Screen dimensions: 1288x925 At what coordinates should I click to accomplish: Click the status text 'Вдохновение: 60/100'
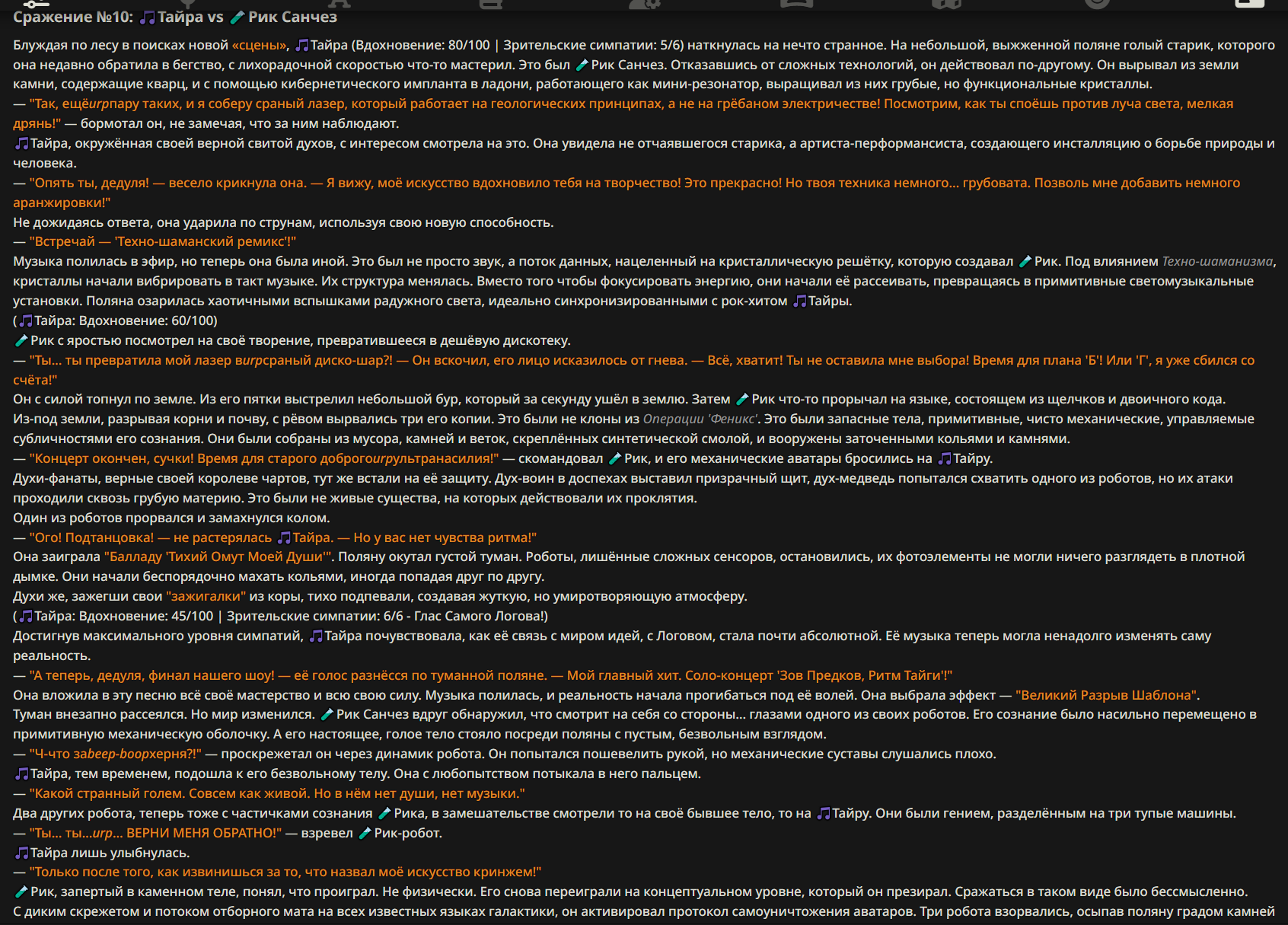click(146, 321)
